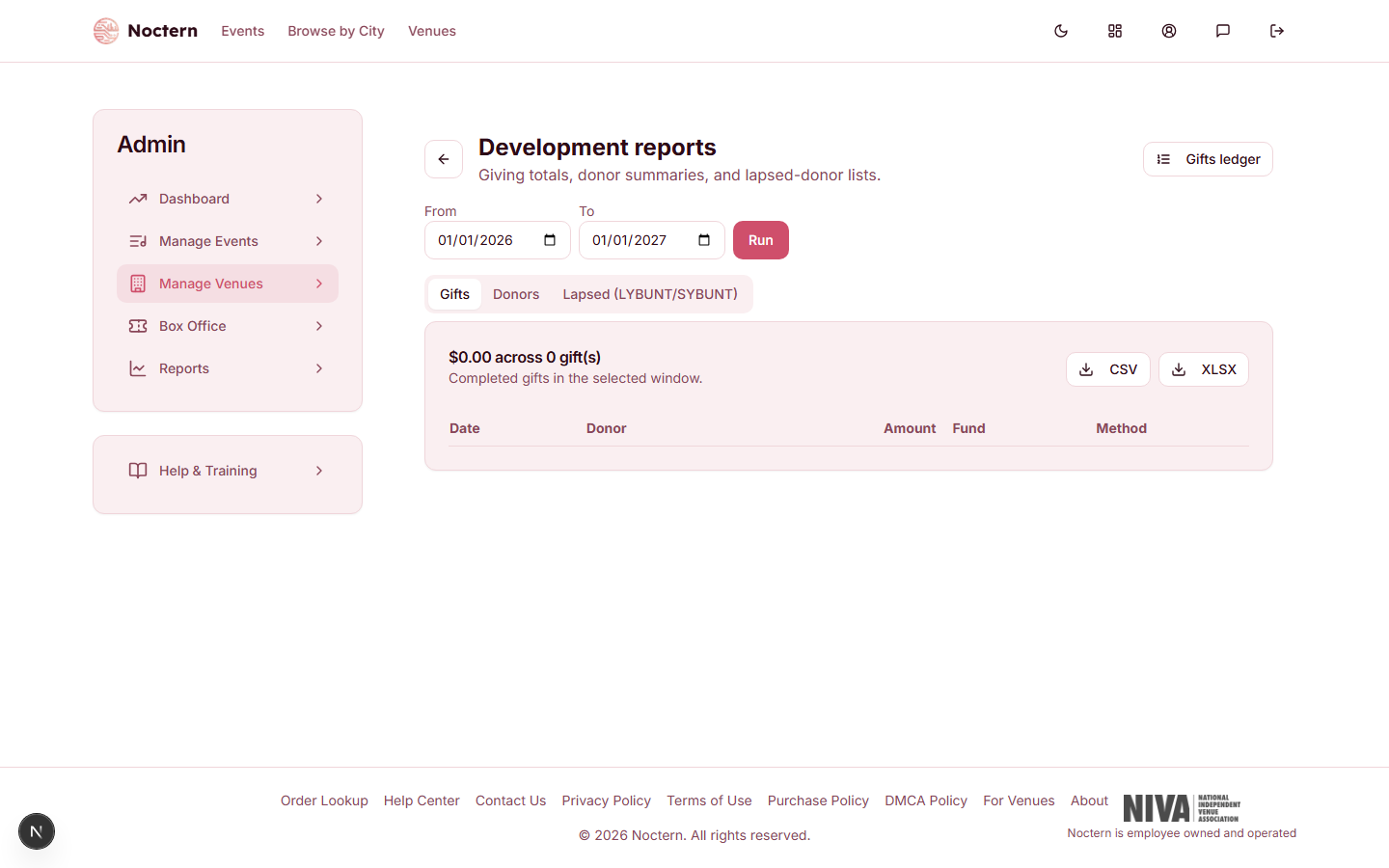Open the Purchase Policy link
This screenshot has width=1389, height=868.
pyautogui.click(x=818, y=800)
